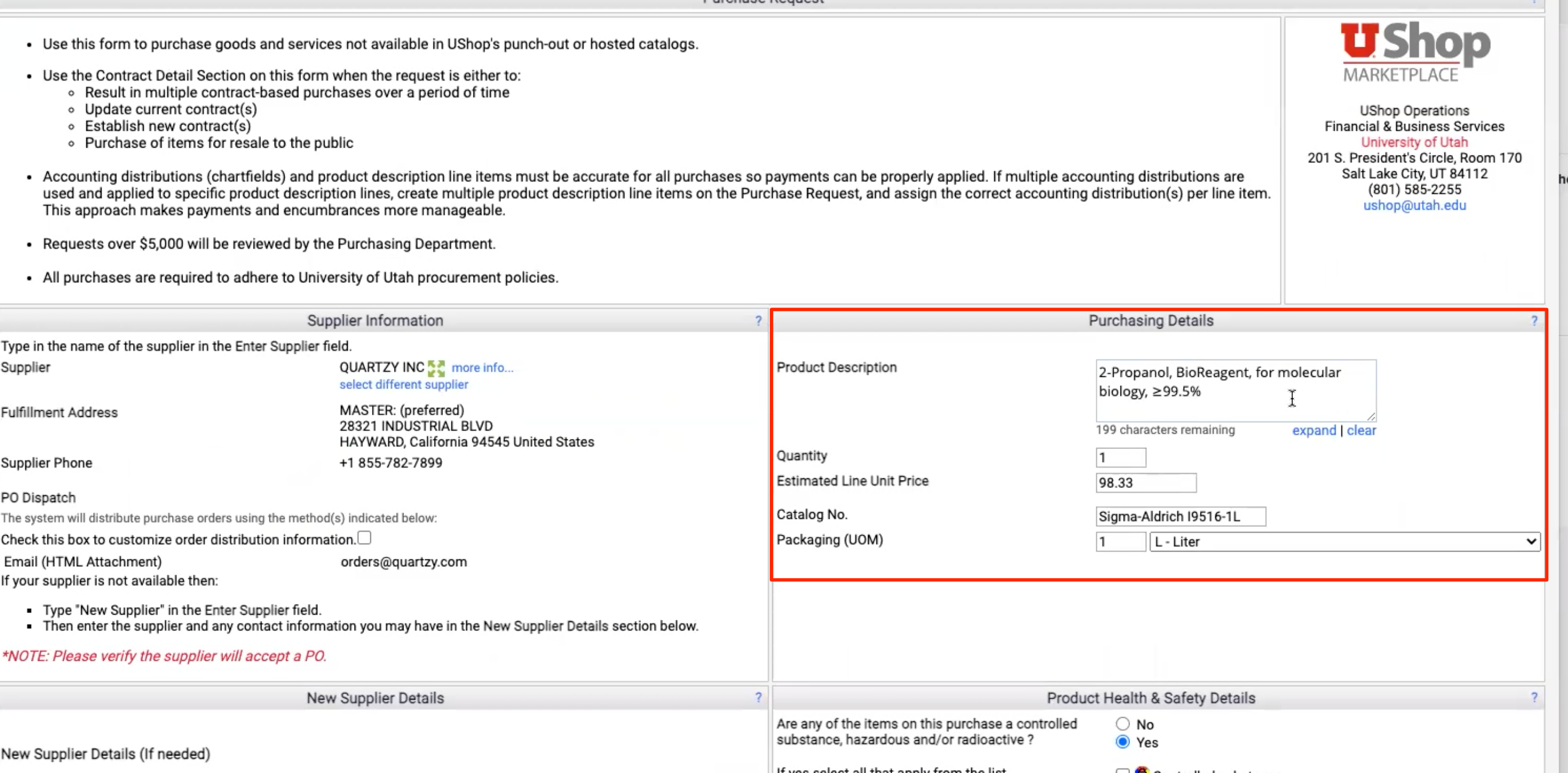Click the Product Health & Safety Details header
Screen dimensions: 1568x773
[1150, 698]
